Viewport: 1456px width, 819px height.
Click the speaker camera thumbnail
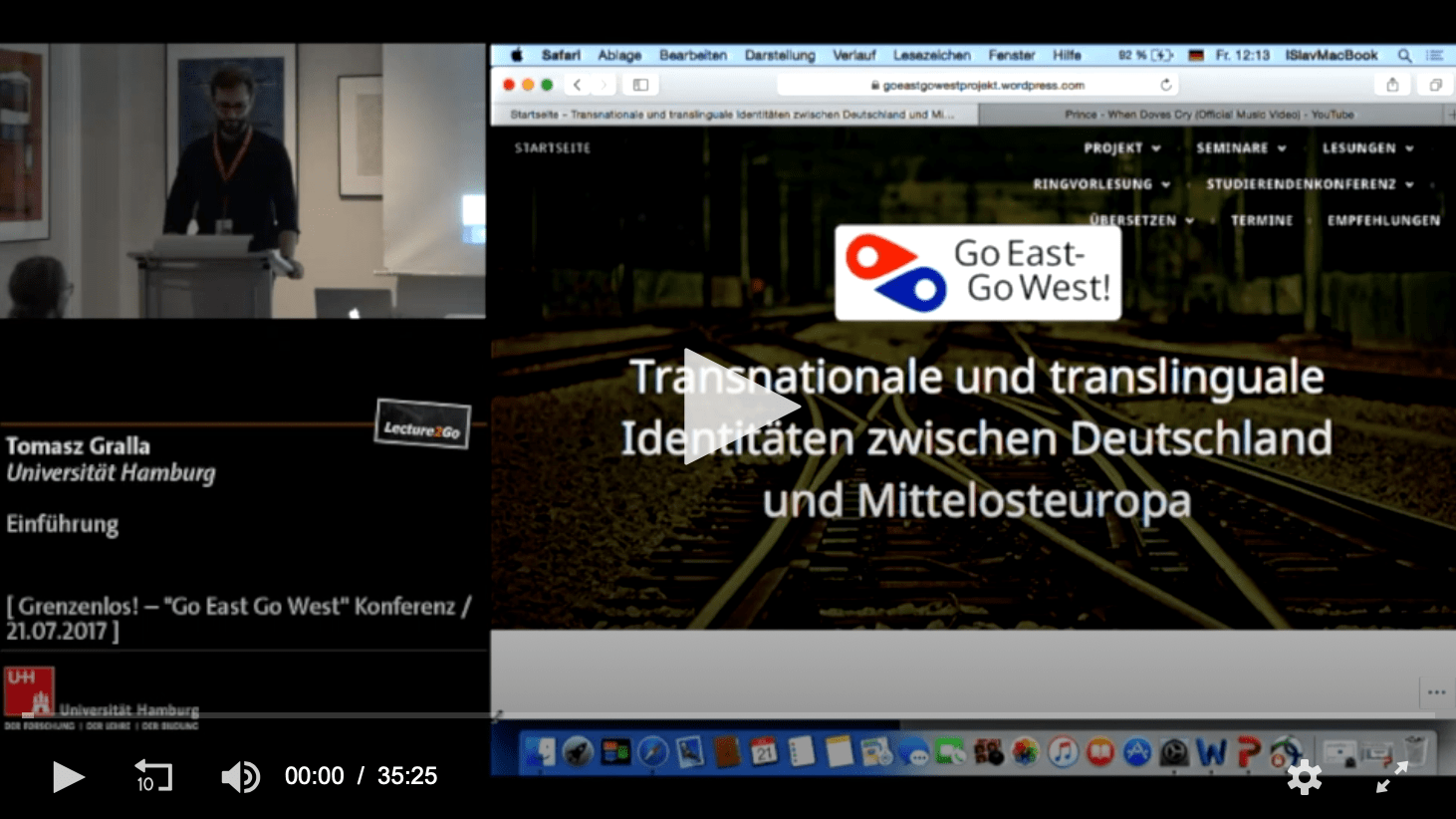point(242,180)
